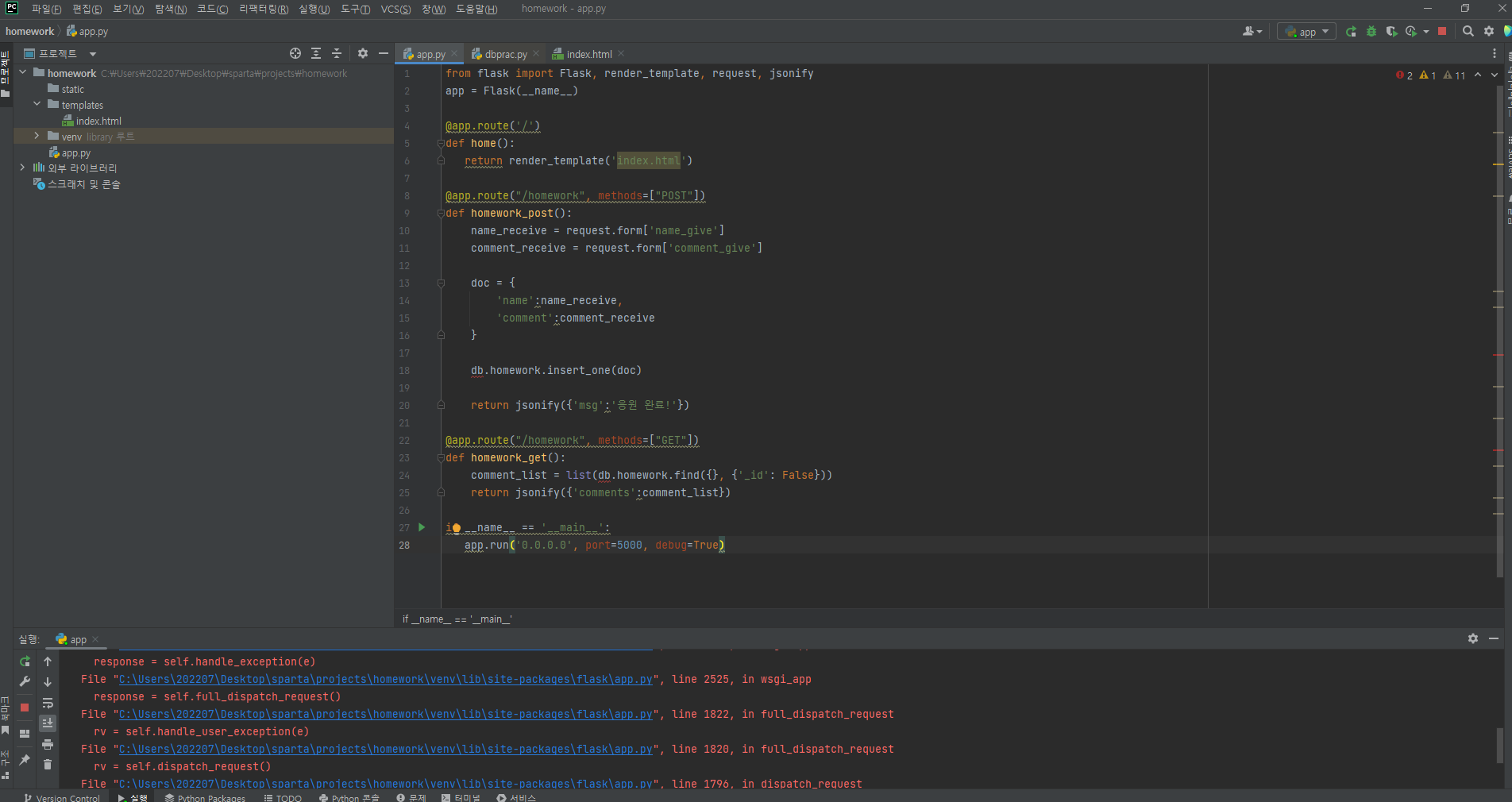The height and width of the screenshot is (802, 1512).
Task: Open the flask app.py link at line 2525
Action: point(385,680)
